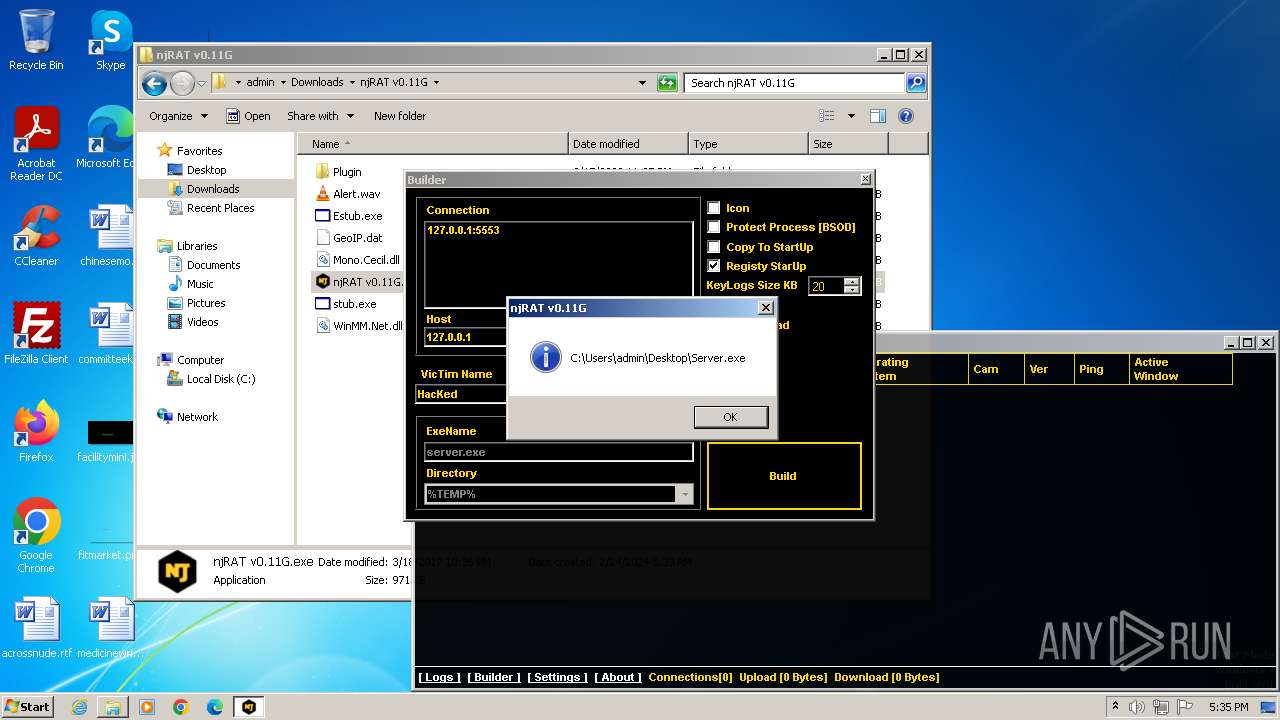Open Local Disk (C:) in navigation pane

211,379
